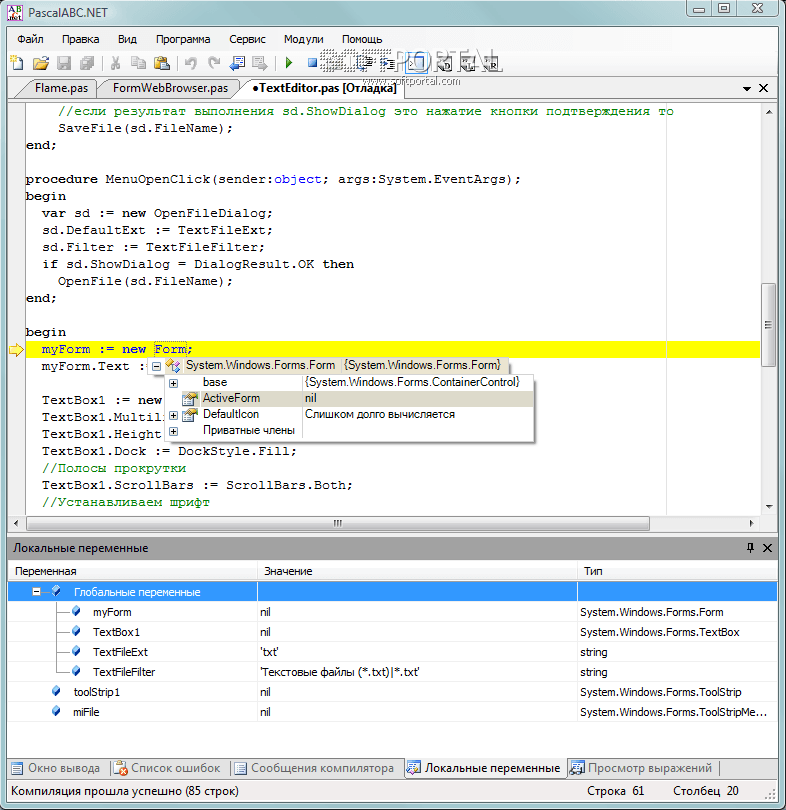The width and height of the screenshot is (786, 810).
Task: Open the Программа menu
Action: (183, 39)
